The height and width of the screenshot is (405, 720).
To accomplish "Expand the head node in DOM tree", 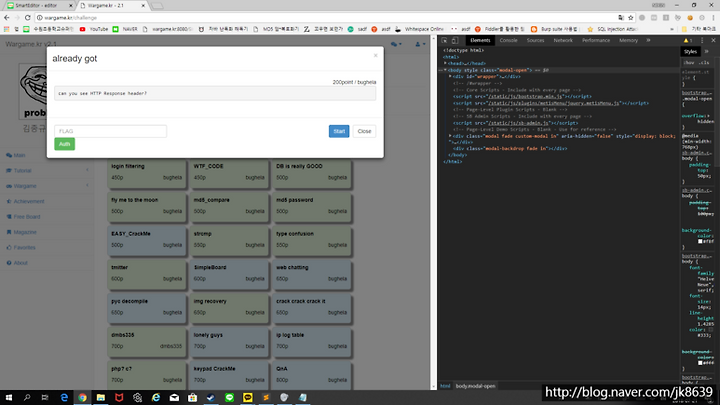I will [x=445, y=63].
